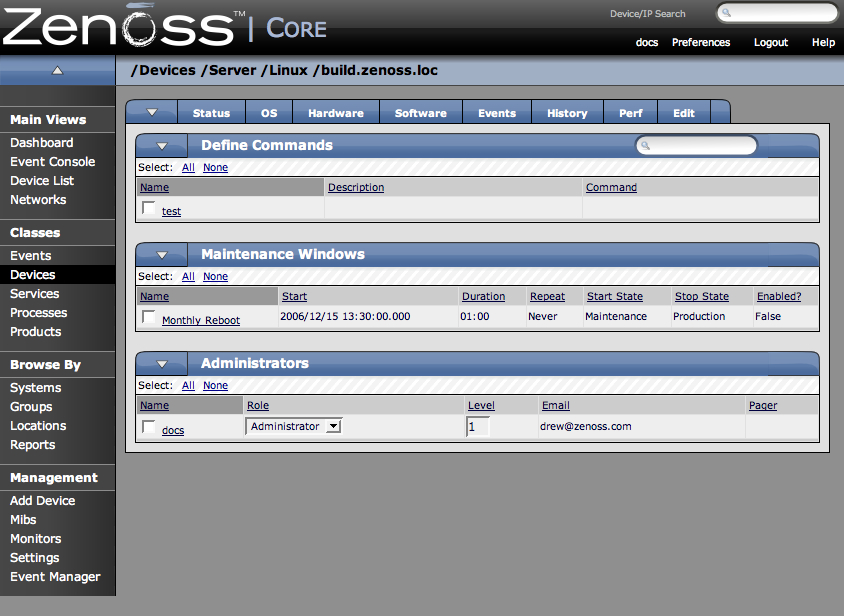Click the Define Commands filter search box
Screen dimensions: 844x616
[697, 145]
